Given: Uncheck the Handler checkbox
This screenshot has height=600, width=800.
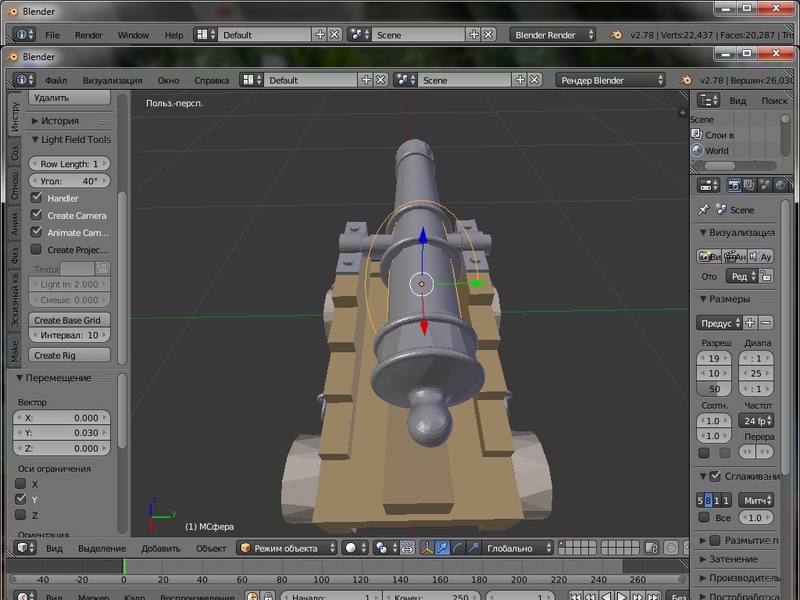Looking at the screenshot, I should pyautogui.click(x=37, y=198).
